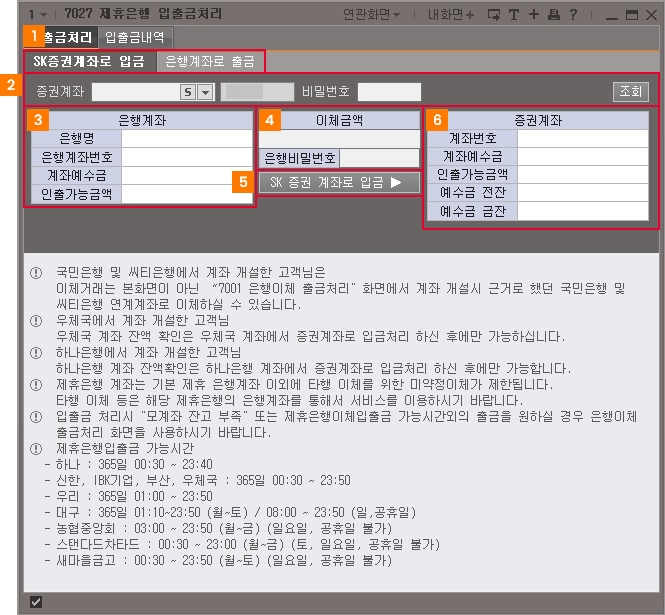The height and width of the screenshot is (615, 665).
Task: Open the 연관화면 dropdown menu
Action: point(372,15)
